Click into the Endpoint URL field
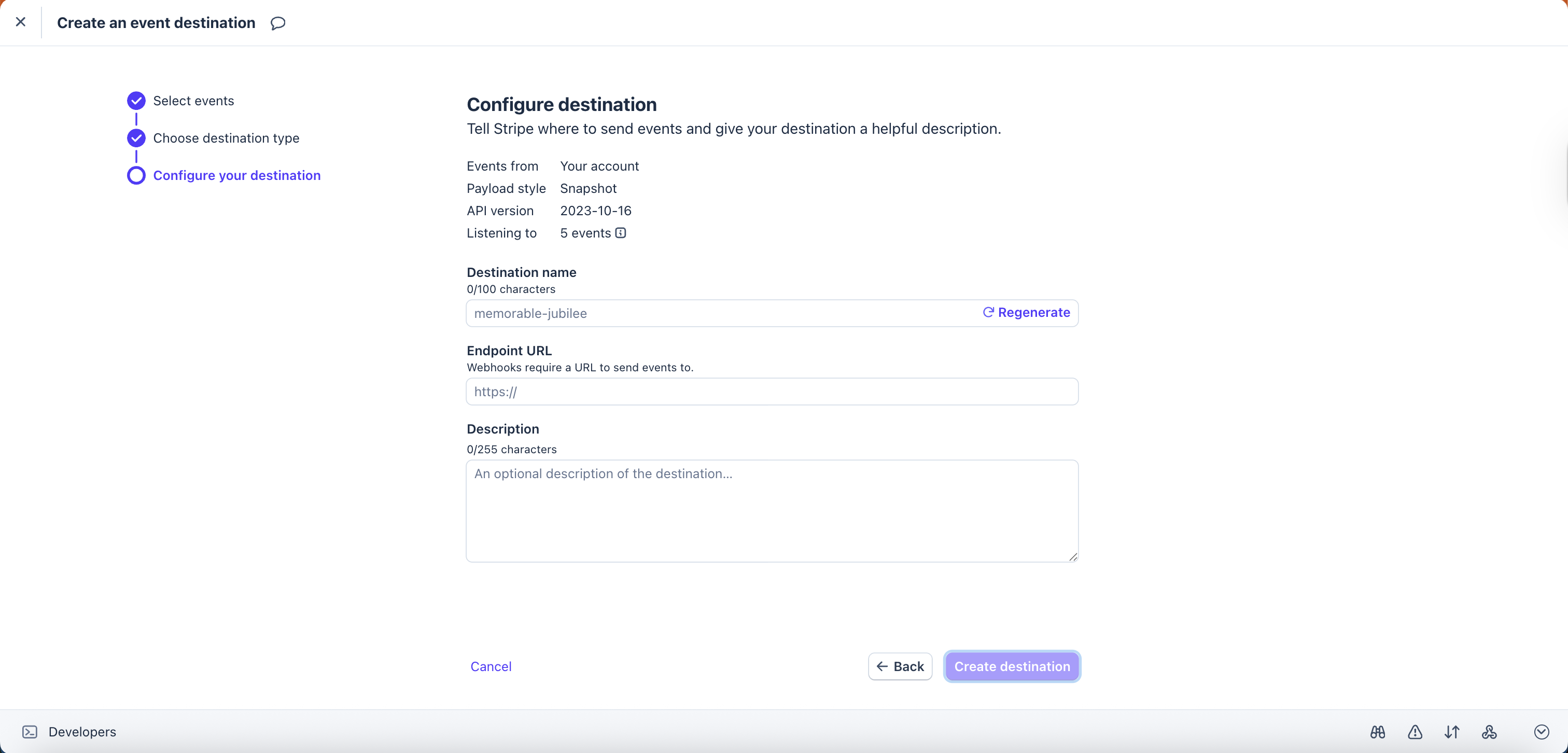 coord(771,392)
